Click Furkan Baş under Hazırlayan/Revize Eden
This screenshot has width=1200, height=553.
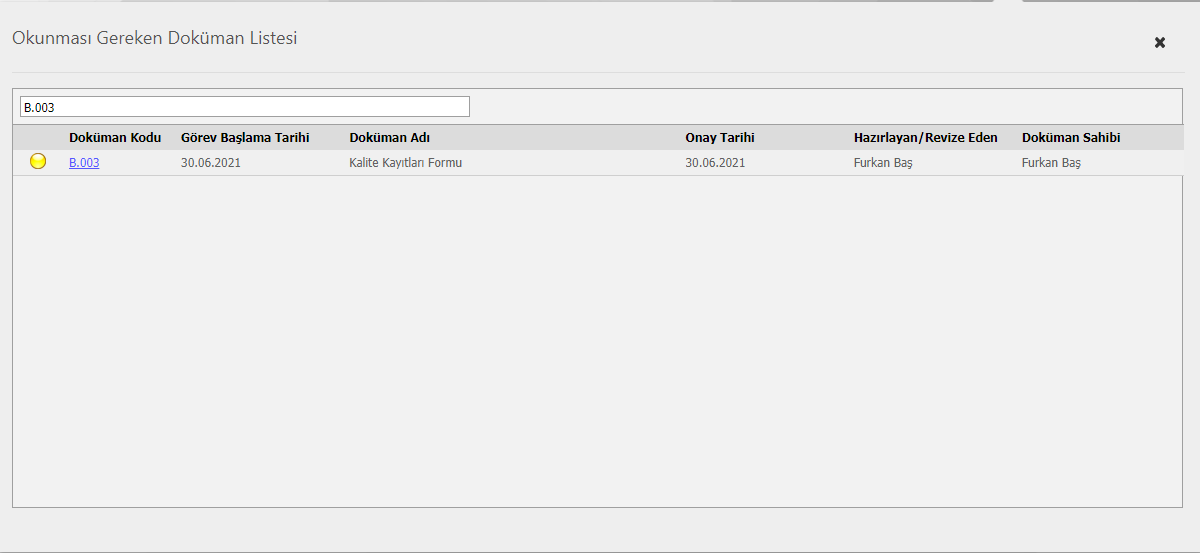tap(883, 163)
